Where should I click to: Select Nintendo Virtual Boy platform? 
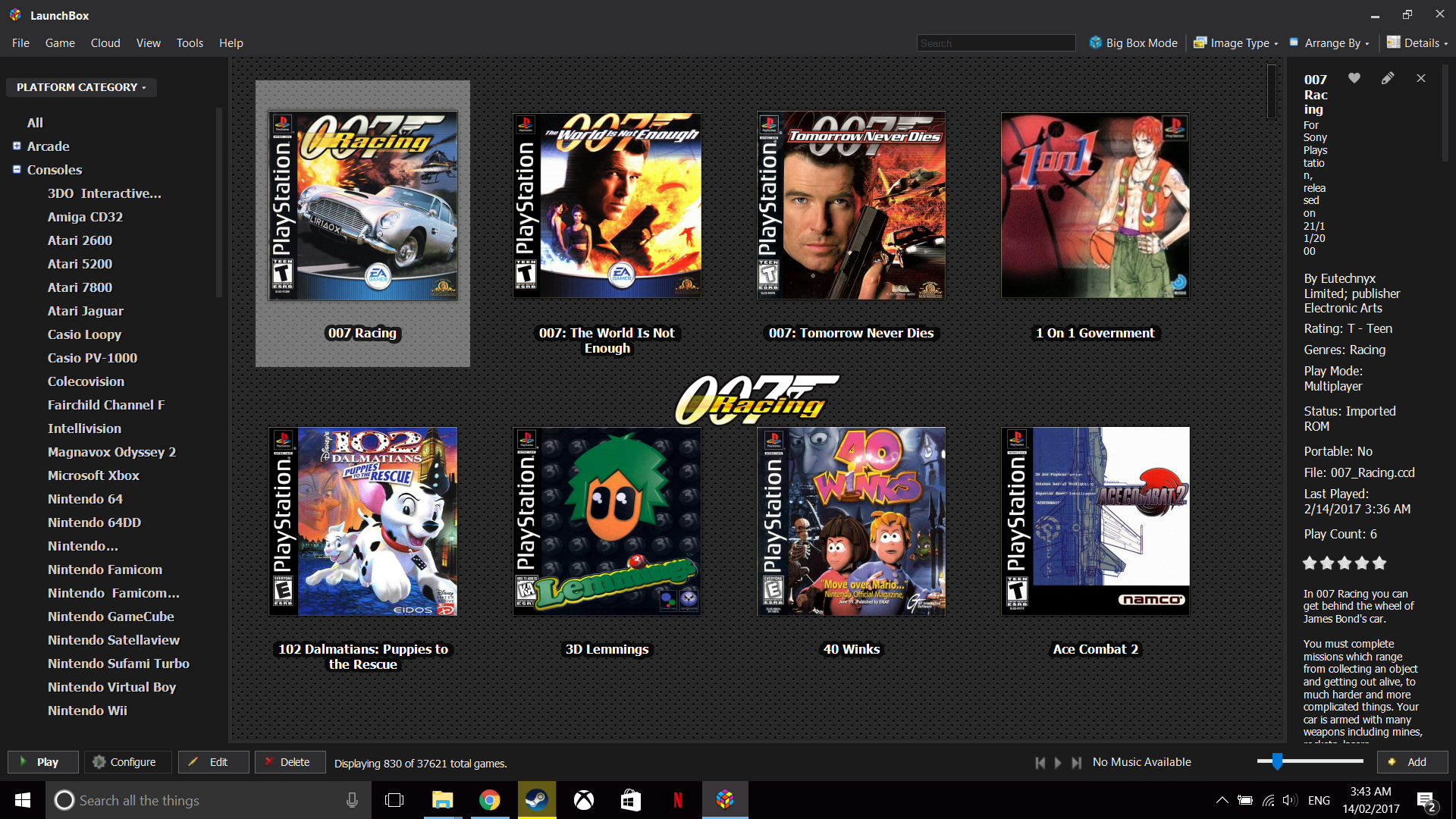pos(111,686)
